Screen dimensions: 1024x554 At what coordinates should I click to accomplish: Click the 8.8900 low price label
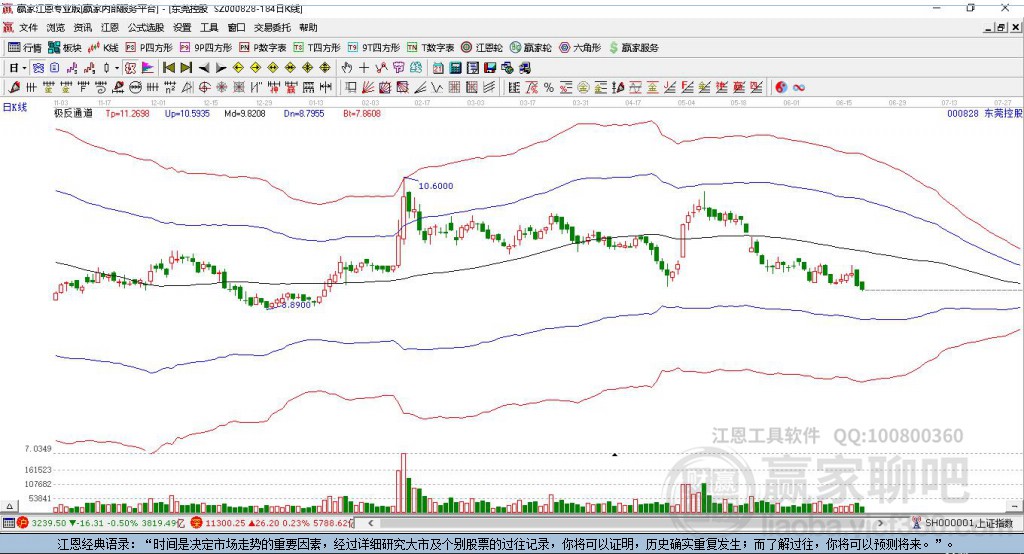pos(296,305)
